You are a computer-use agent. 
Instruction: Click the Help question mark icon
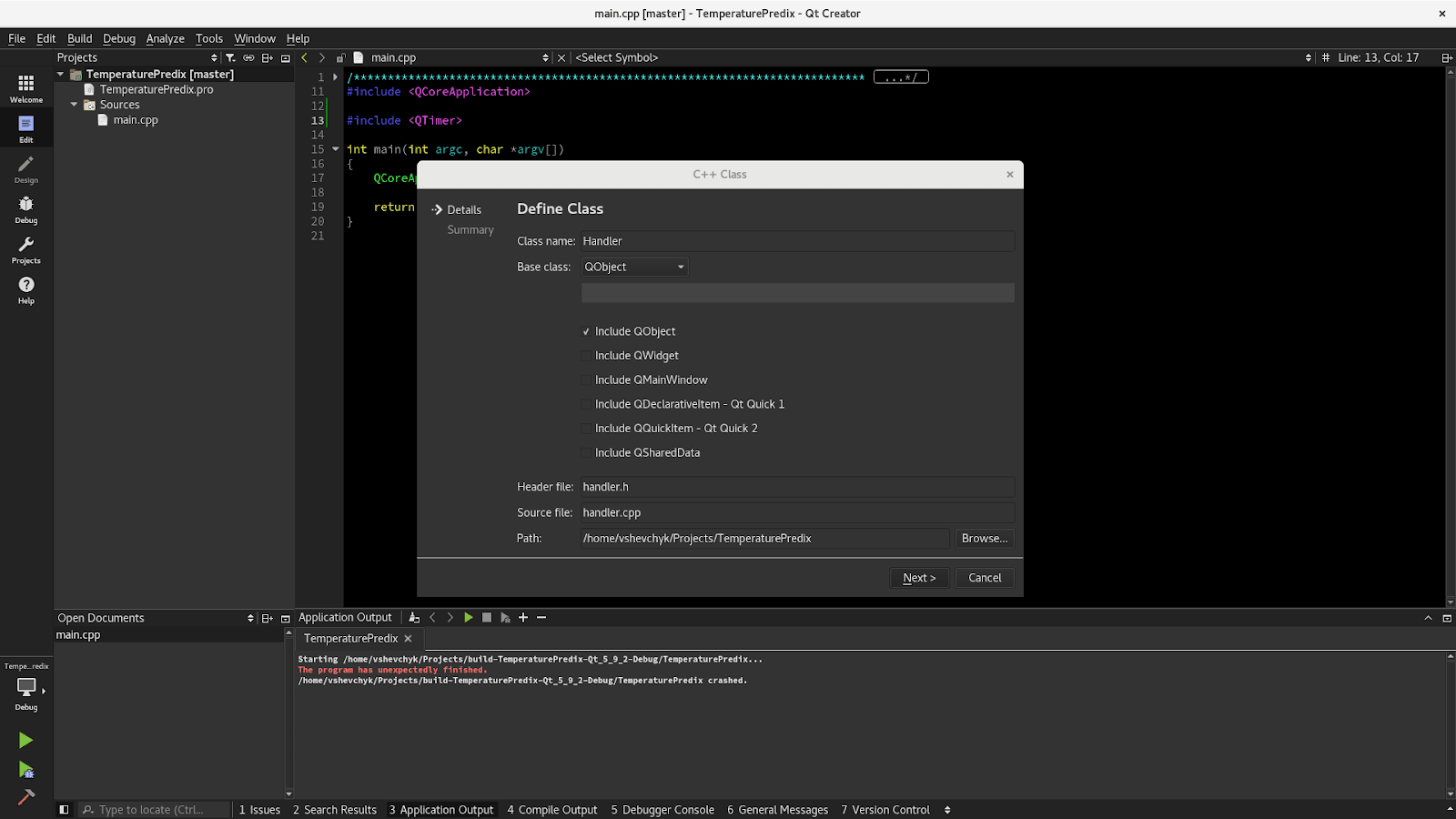click(26, 289)
